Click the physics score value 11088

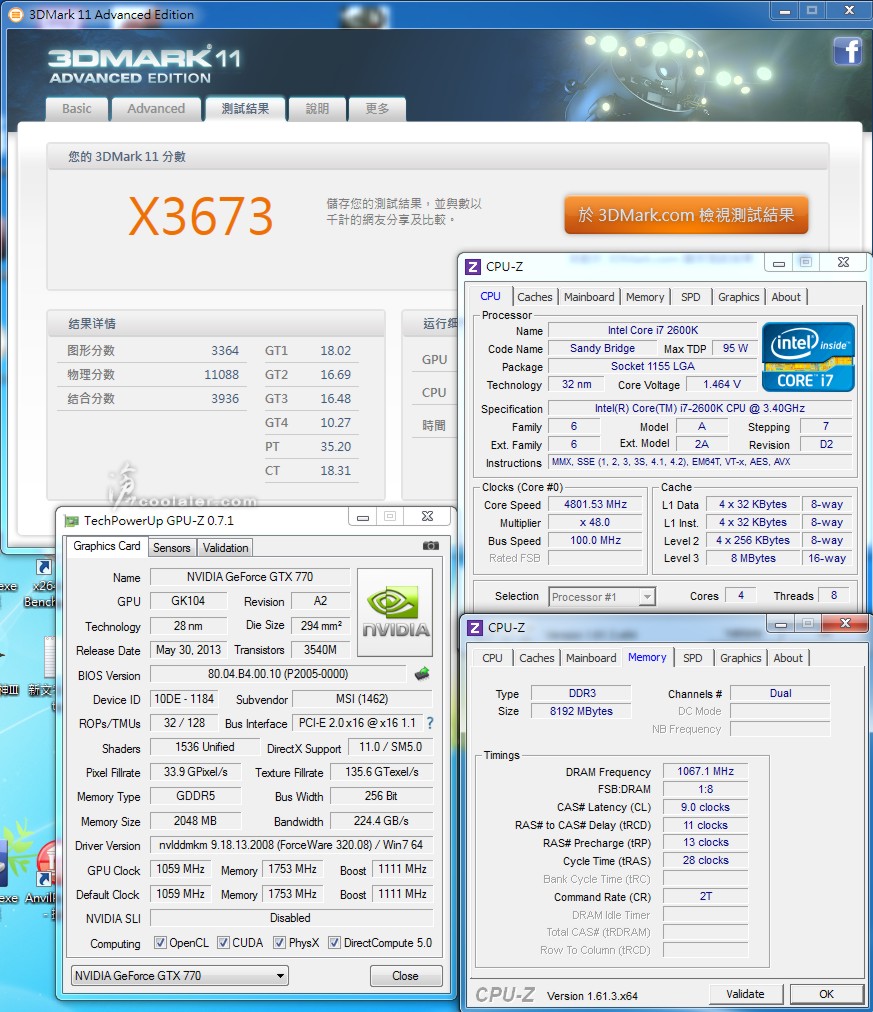tap(221, 374)
